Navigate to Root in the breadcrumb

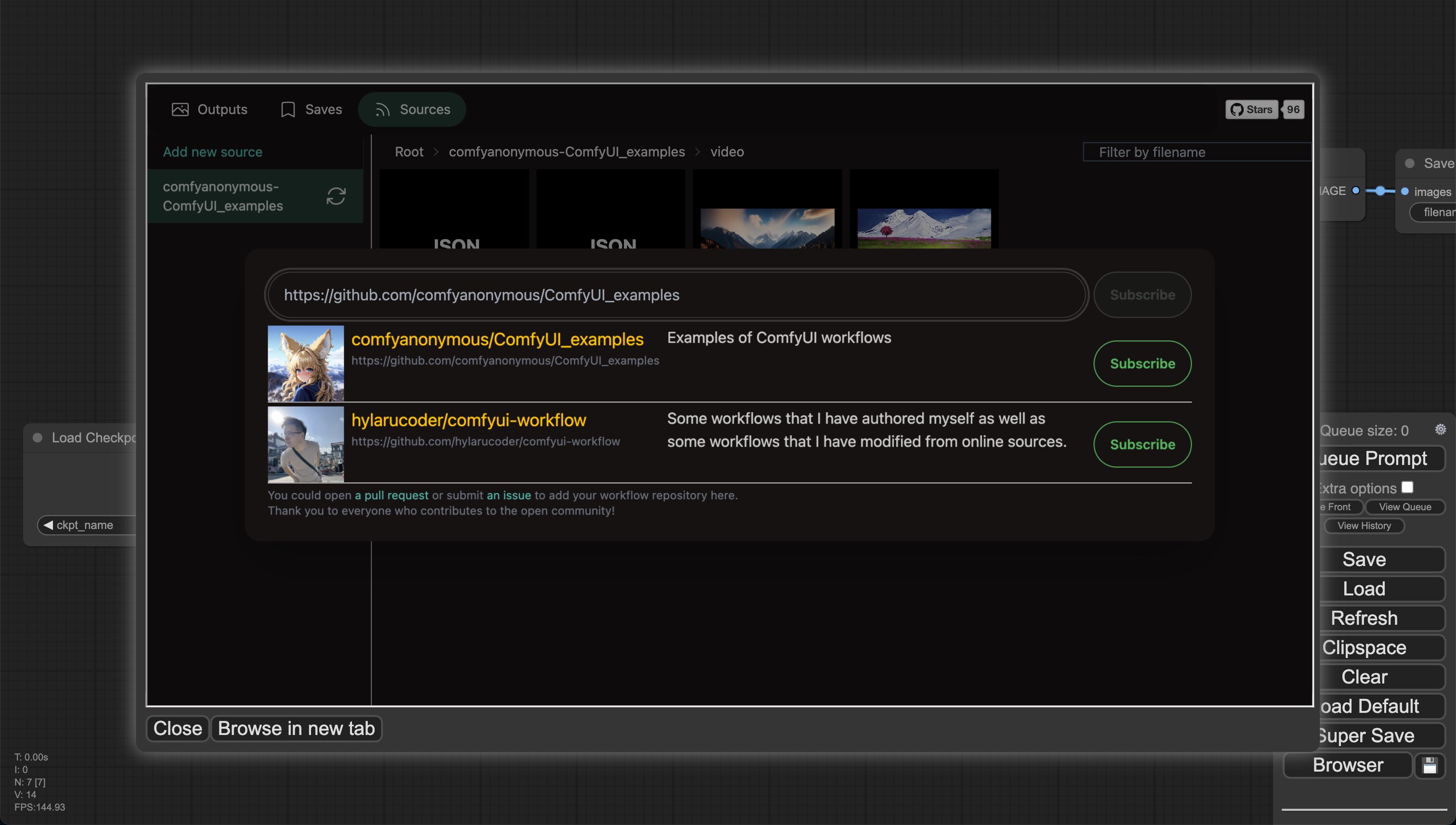pyautogui.click(x=409, y=152)
